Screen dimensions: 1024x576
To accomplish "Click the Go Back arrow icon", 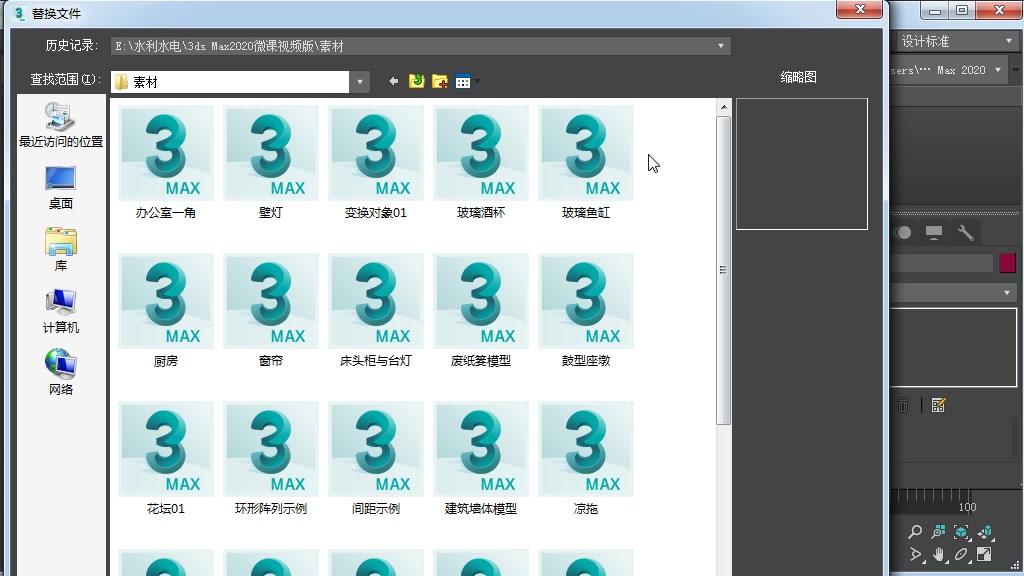I will pos(393,81).
